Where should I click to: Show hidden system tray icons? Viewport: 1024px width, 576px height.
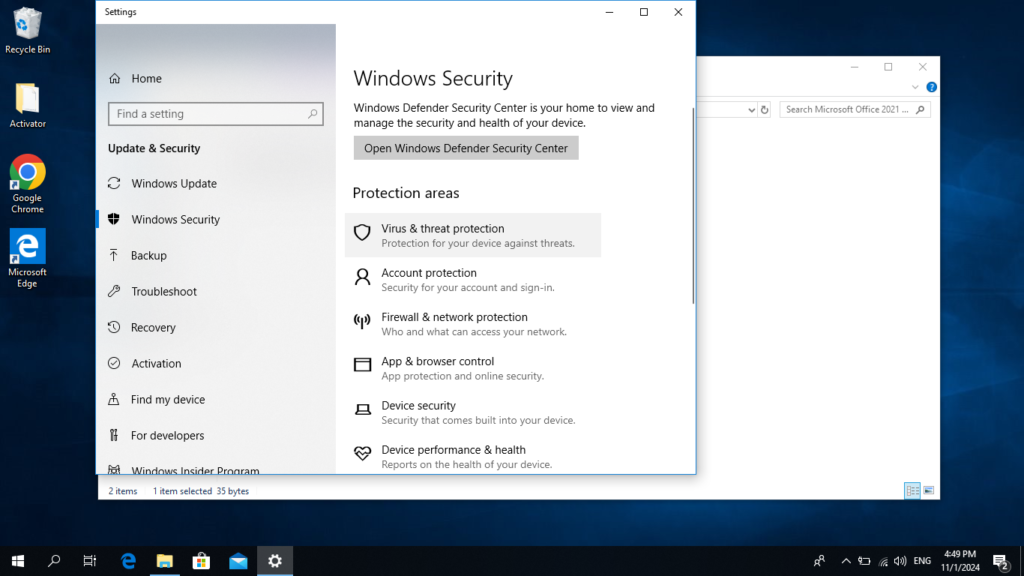pos(846,561)
